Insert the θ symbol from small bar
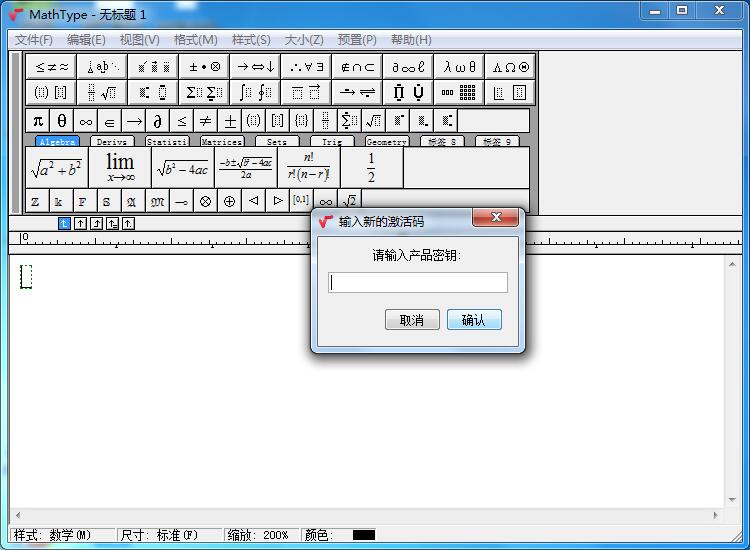 point(62,121)
